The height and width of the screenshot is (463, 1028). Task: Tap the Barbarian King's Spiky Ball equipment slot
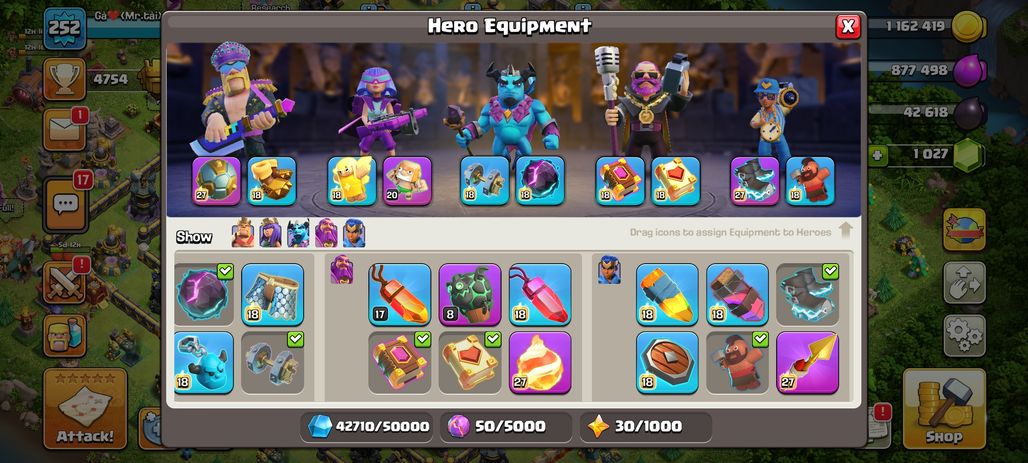coord(216,180)
